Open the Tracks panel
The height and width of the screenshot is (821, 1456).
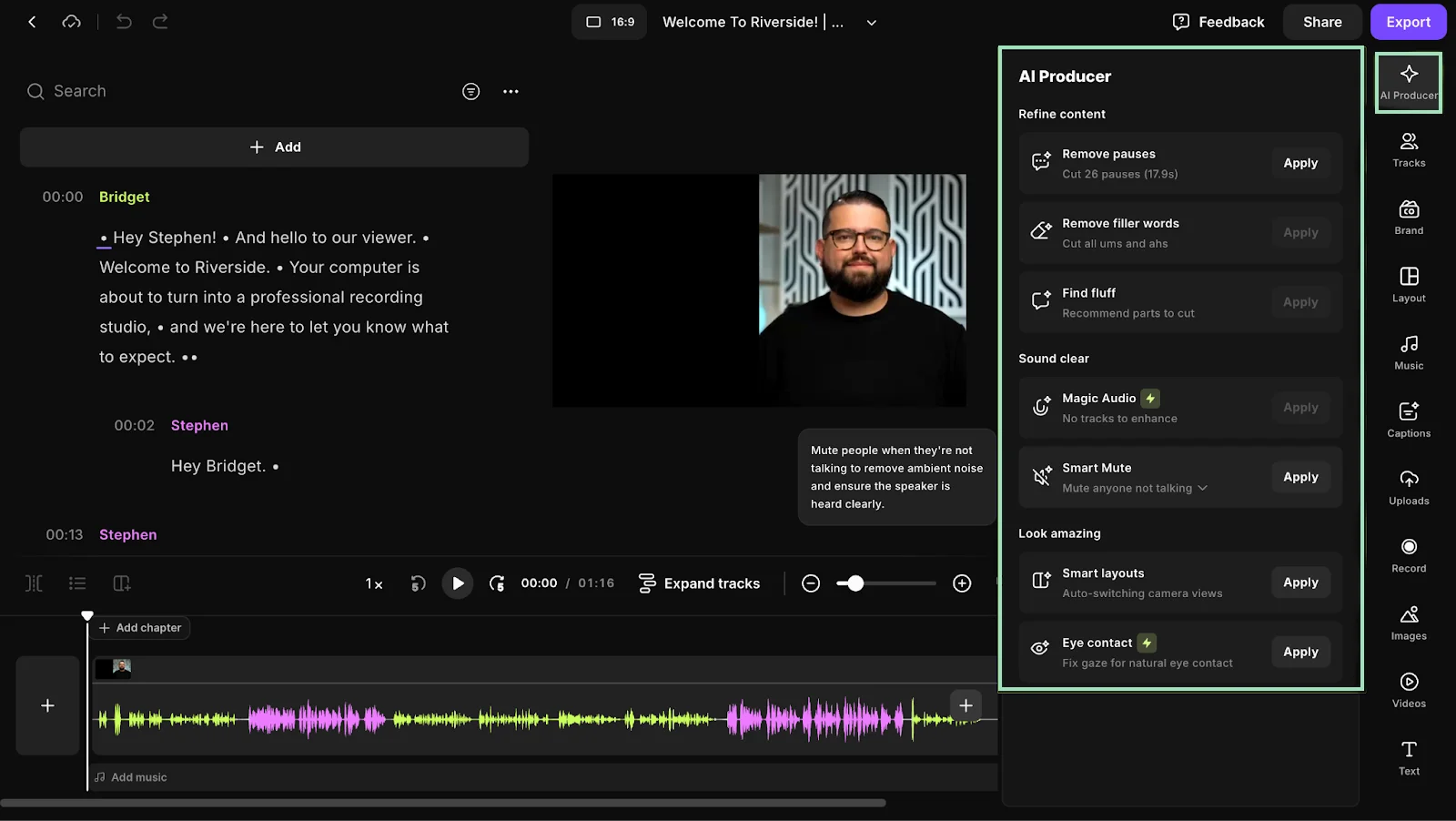(1408, 148)
